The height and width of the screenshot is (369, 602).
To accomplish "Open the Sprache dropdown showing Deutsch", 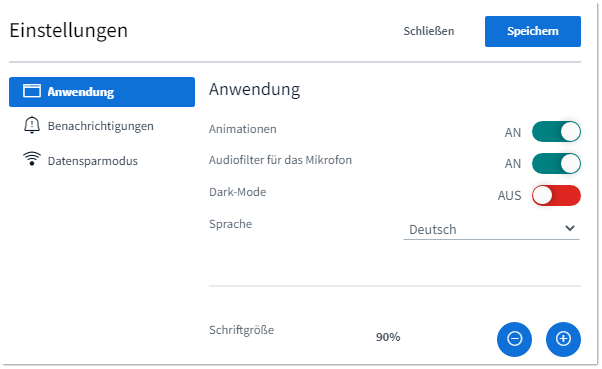I will [491, 229].
